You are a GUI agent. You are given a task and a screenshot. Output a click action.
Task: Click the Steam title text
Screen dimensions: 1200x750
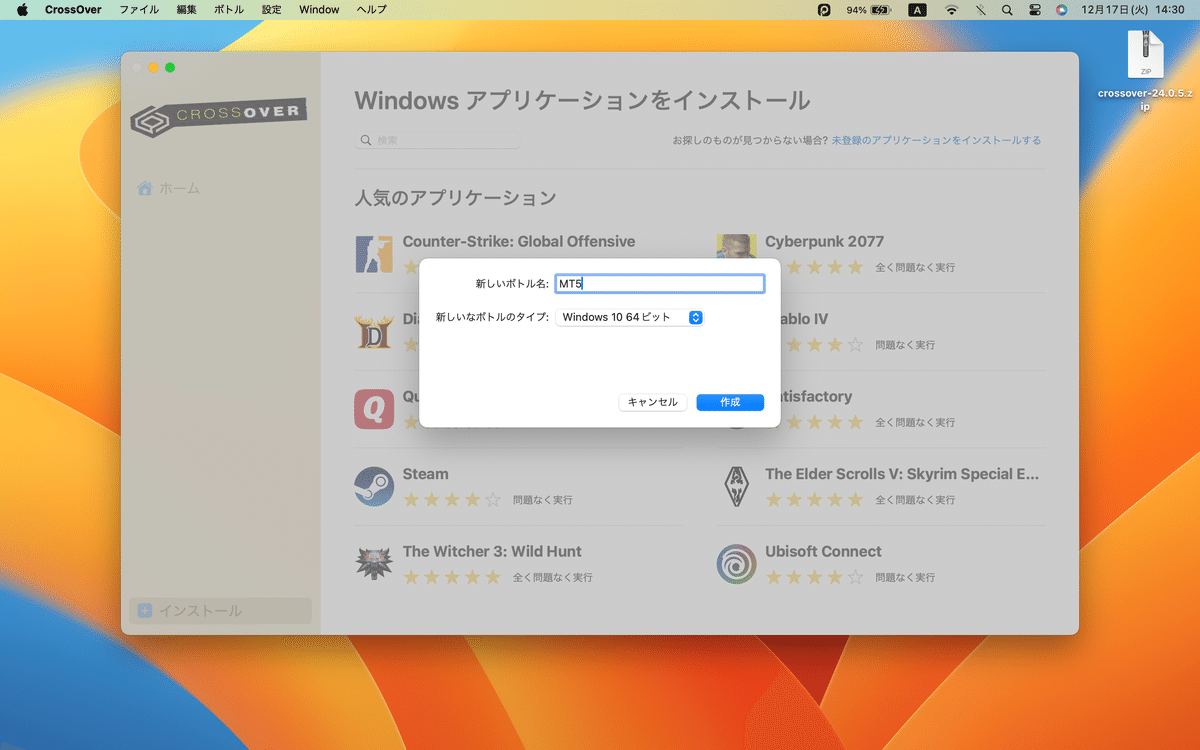(425, 474)
